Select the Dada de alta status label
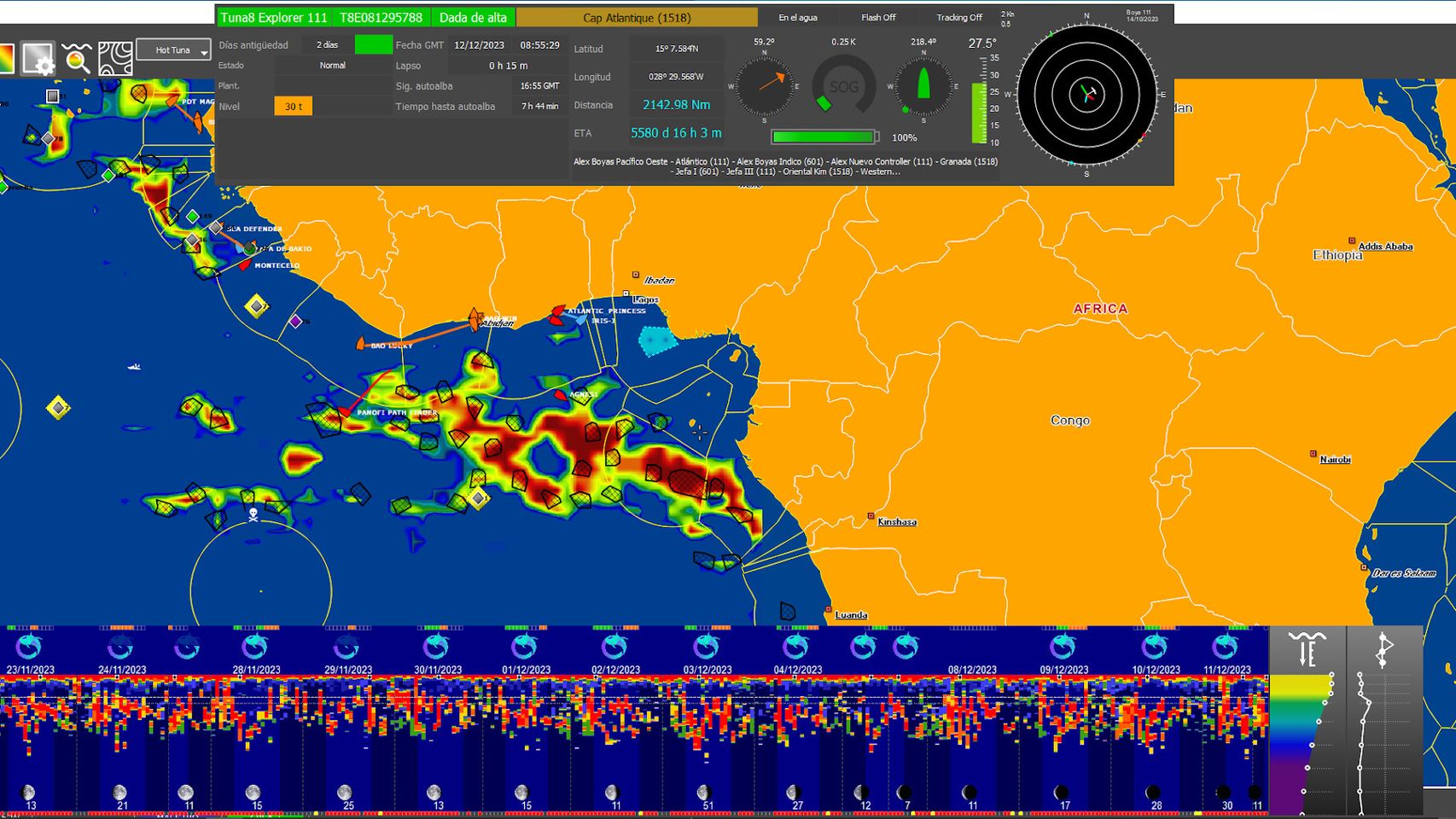 pos(473,17)
